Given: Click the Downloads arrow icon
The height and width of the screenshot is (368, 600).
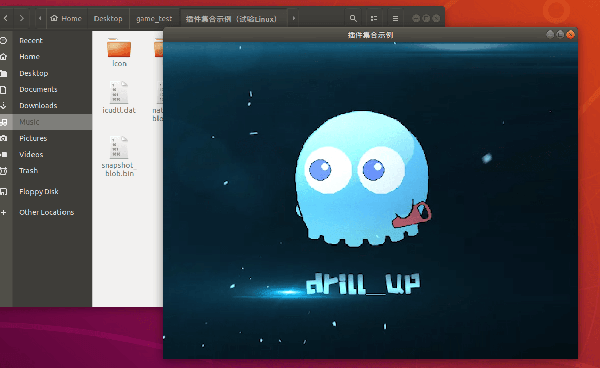Looking at the screenshot, I should click(3, 106).
